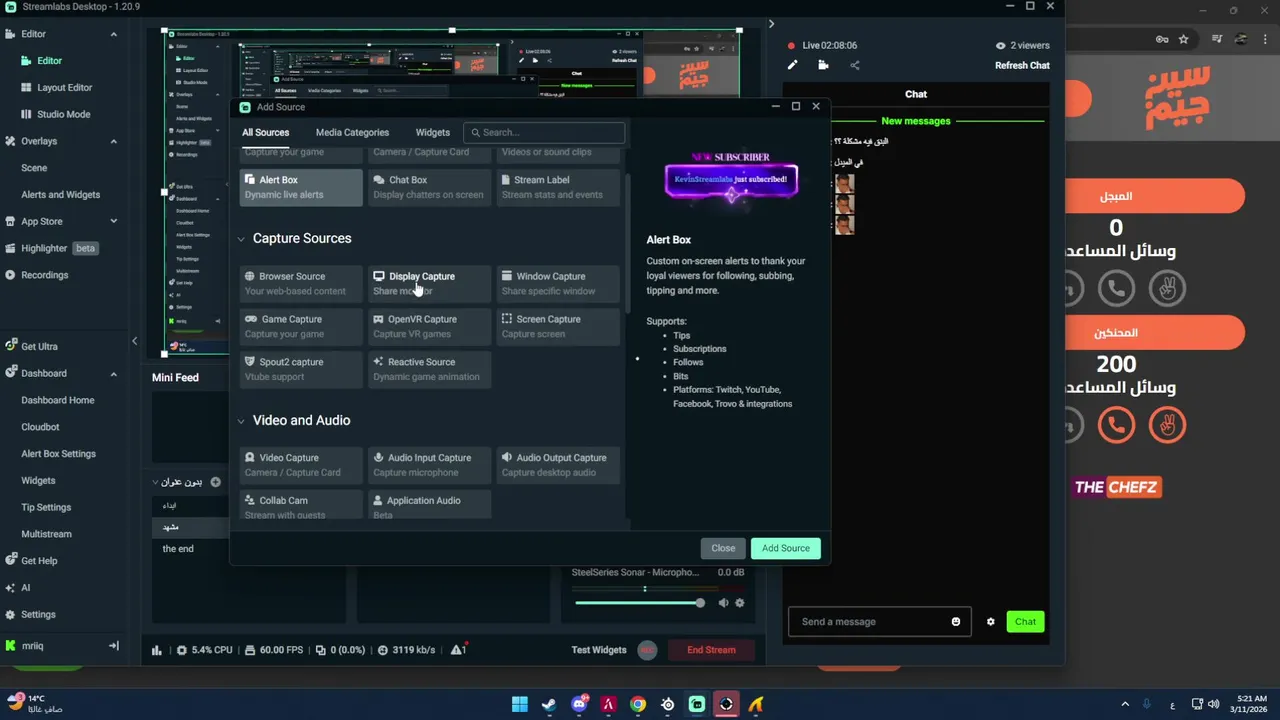Select the Spout2 capture source
The height and width of the screenshot is (720, 1280).
pyautogui.click(x=301, y=369)
